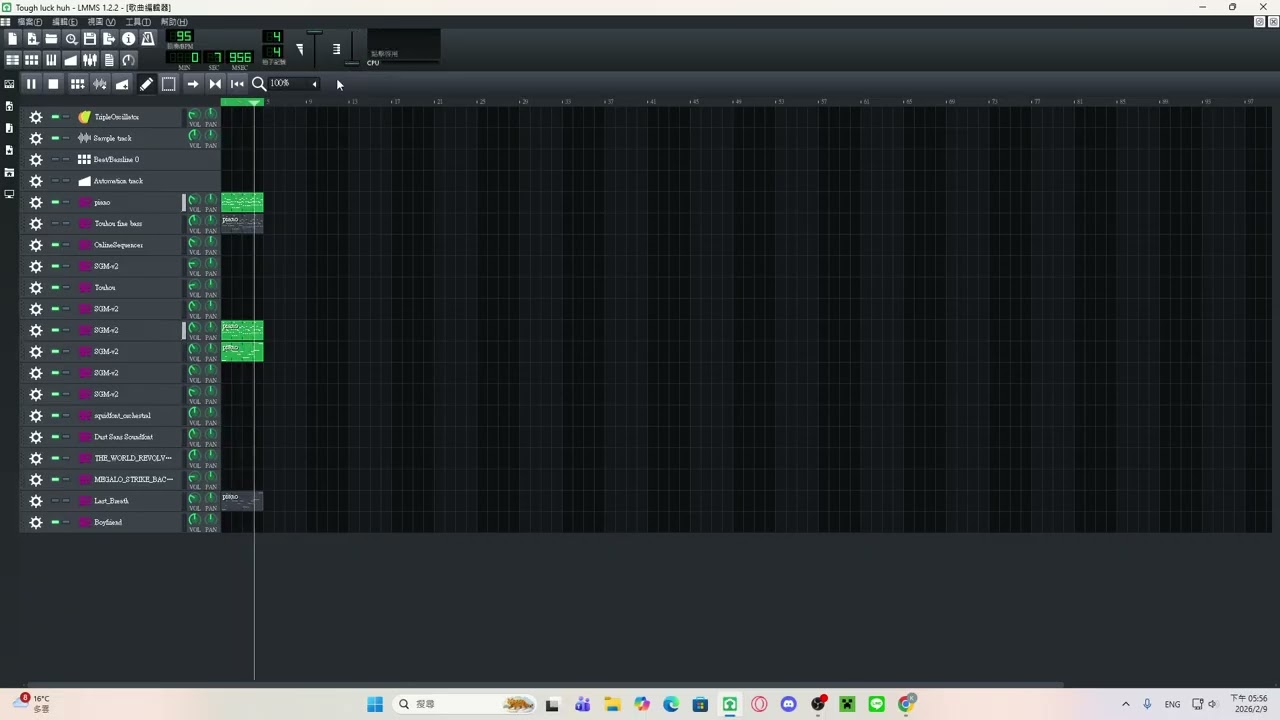This screenshot has width=1280, height=720.
Task: Open the 視圖(V) menu
Action: pos(101,22)
